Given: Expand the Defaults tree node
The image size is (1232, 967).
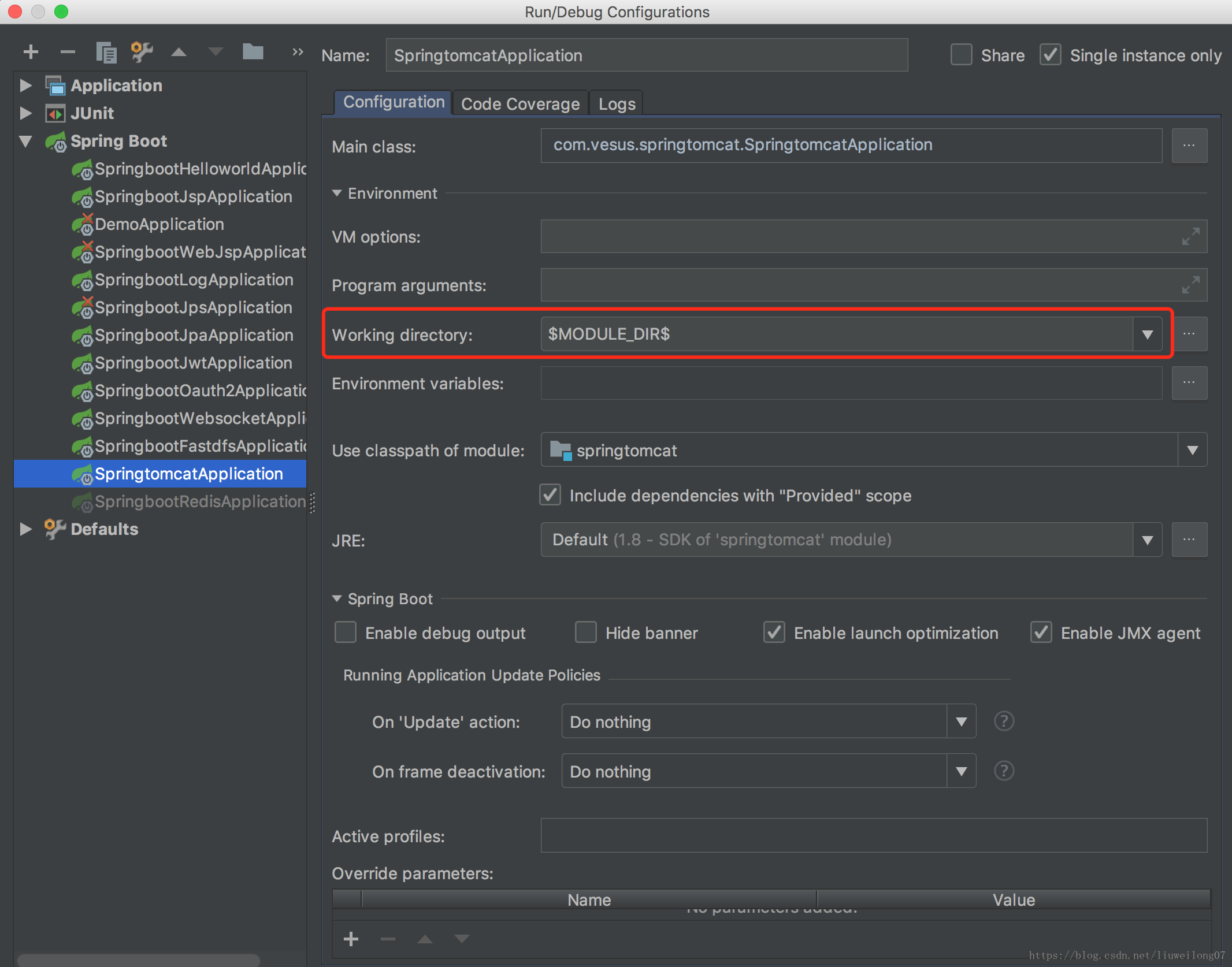Looking at the screenshot, I should [25, 529].
